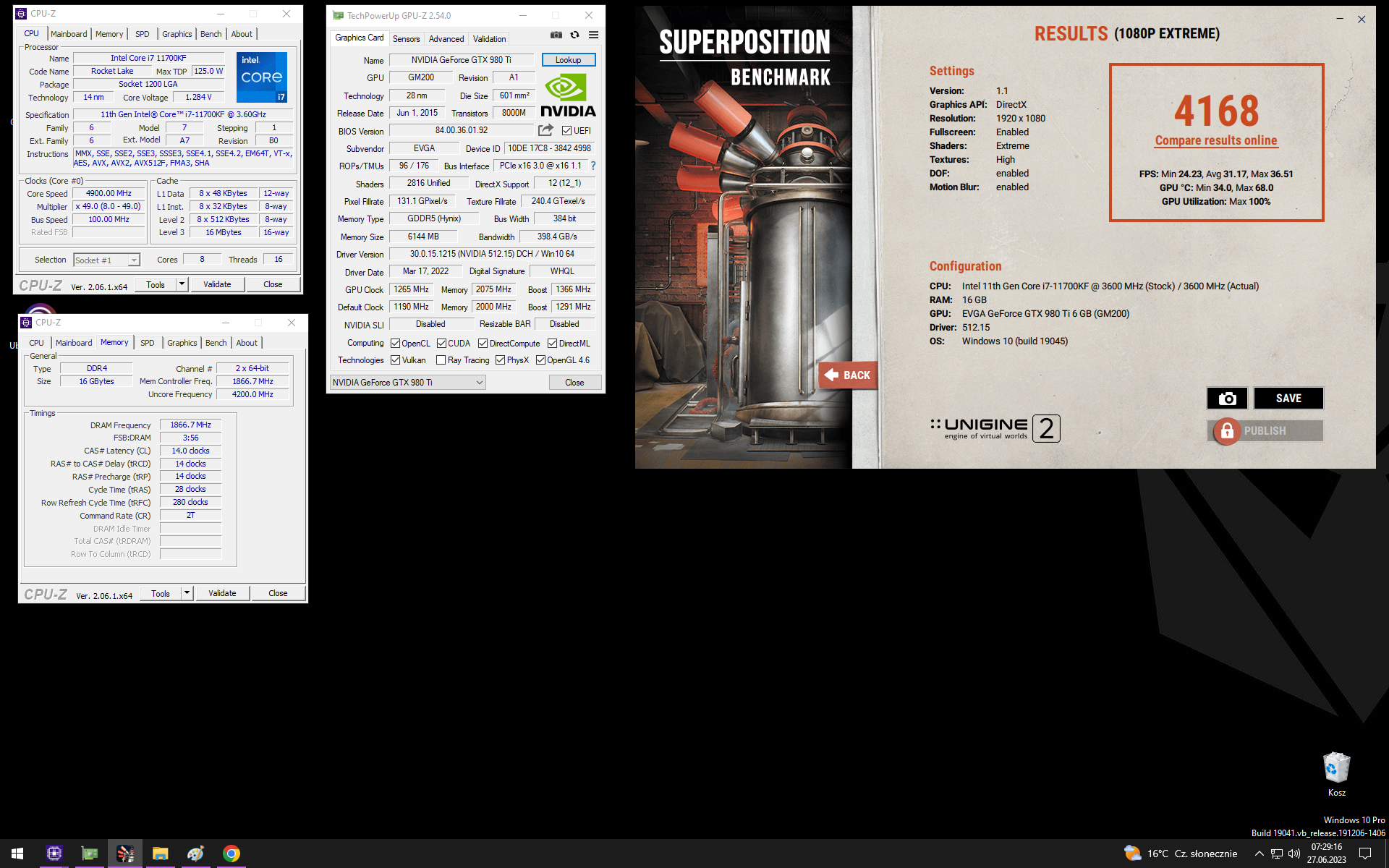1389x868 pixels.
Task: Click the GPU-Z screenshot camera icon
Action: pyautogui.click(x=556, y=35)
